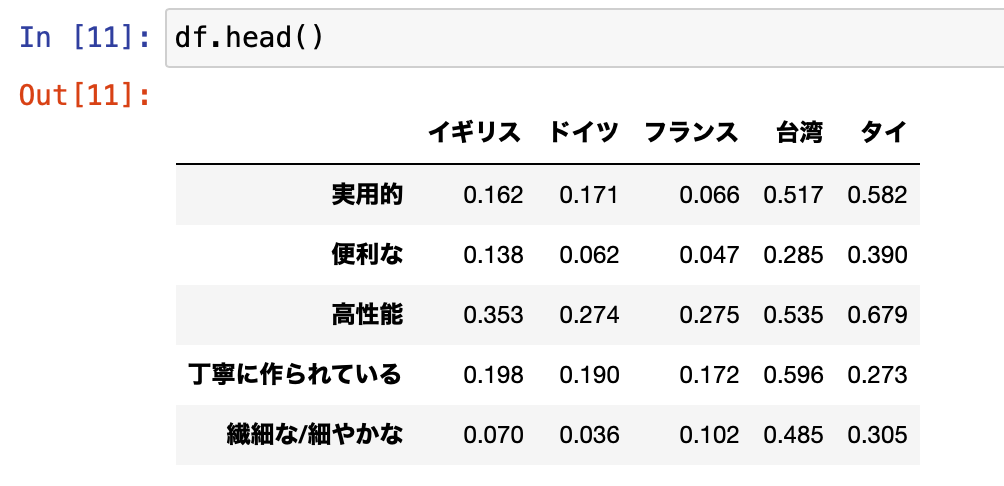Image resolution: width=1004 pixels, height=486 pixels.
Task: Select the 実用的 row label
Action: pos(368,195)
